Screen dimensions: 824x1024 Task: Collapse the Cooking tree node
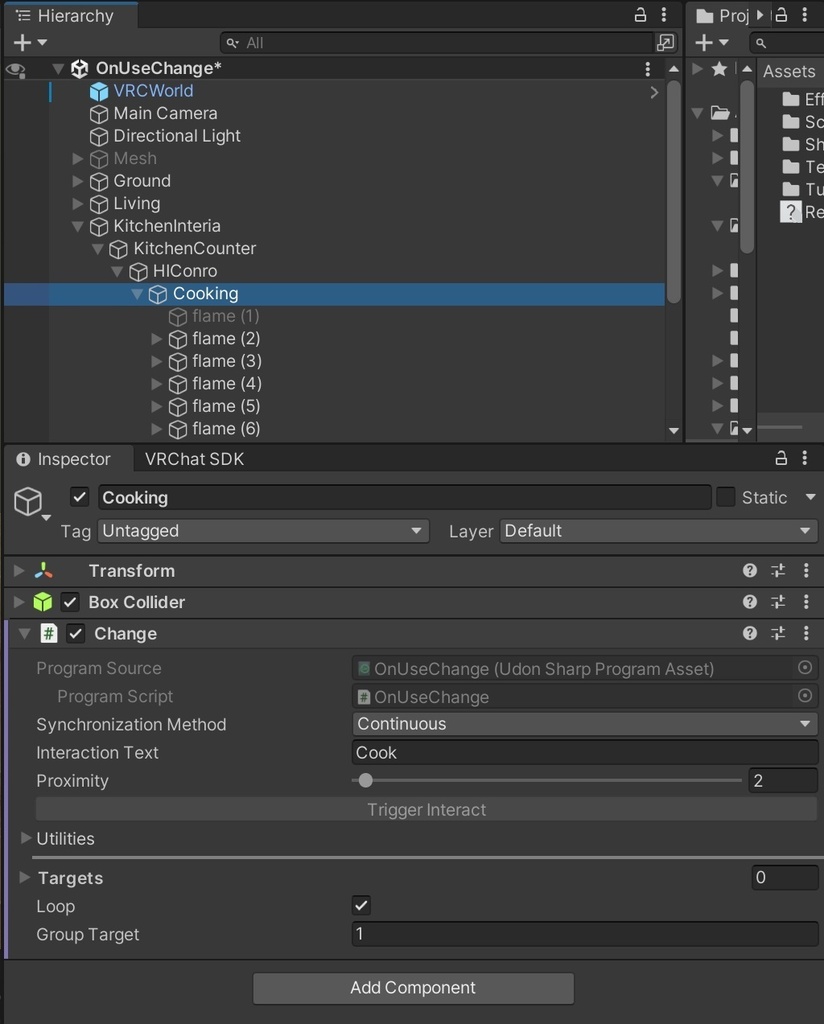pyautogui.click(x=136, y=294)
